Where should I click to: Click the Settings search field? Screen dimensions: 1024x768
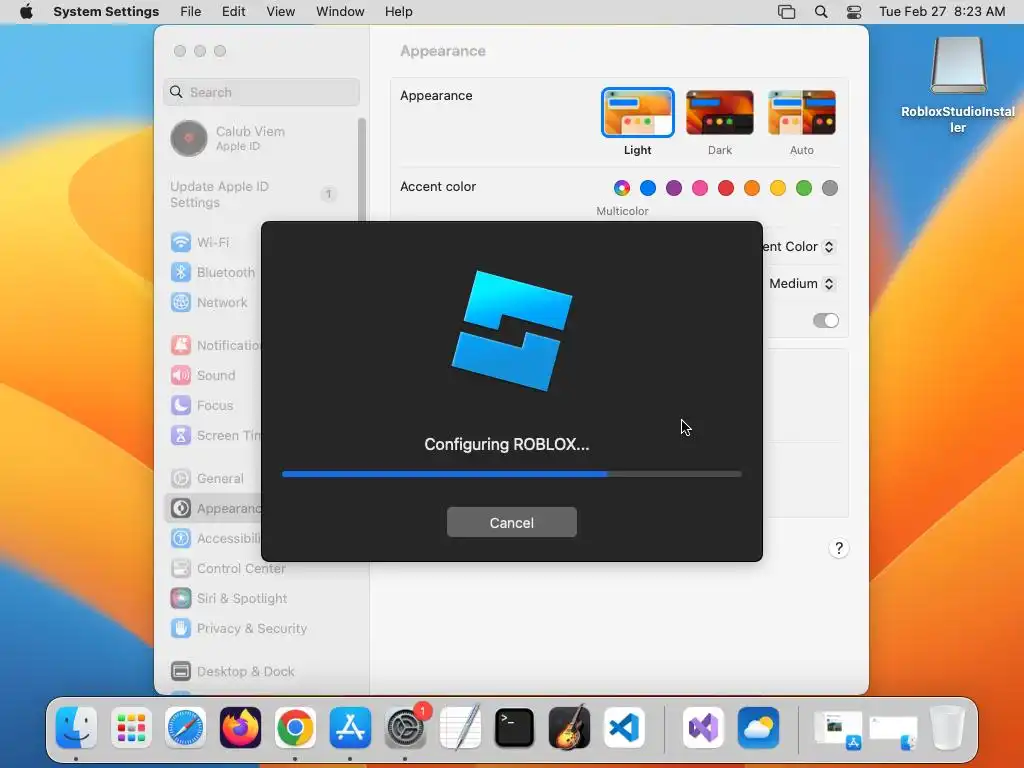click(x=261, y=92)
